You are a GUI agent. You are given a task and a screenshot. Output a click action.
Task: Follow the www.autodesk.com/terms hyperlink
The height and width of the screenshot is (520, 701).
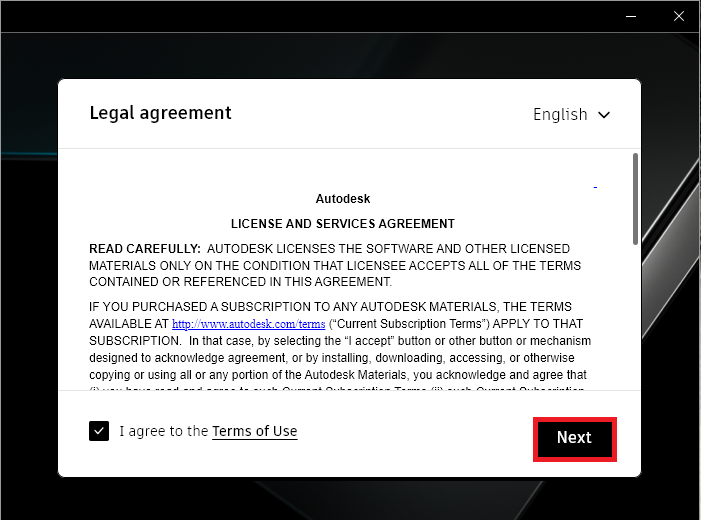pyautogui.click(x=248, y=325)
